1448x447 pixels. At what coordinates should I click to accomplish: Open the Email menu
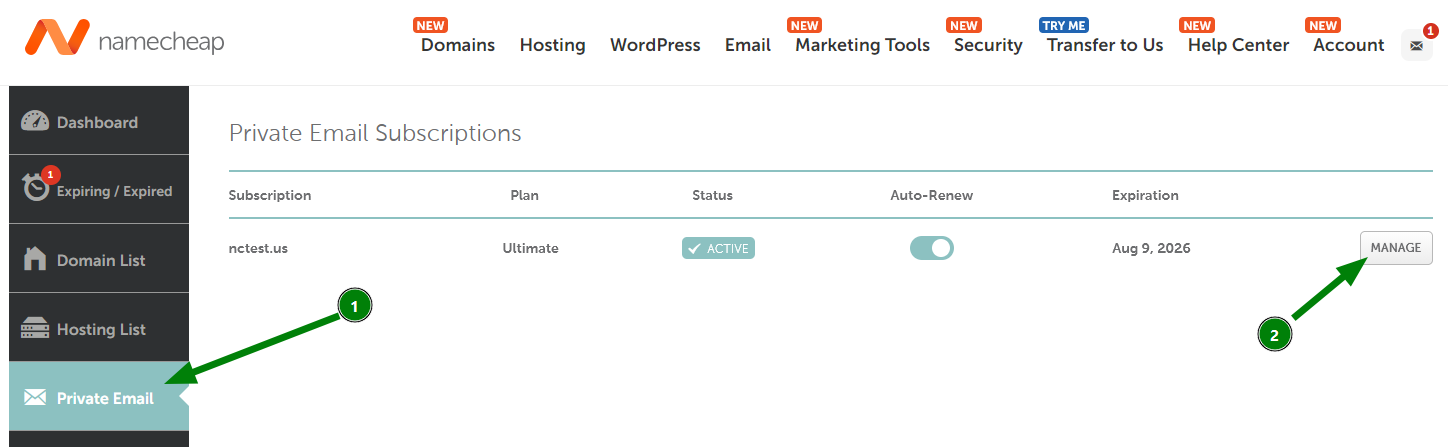747,45
